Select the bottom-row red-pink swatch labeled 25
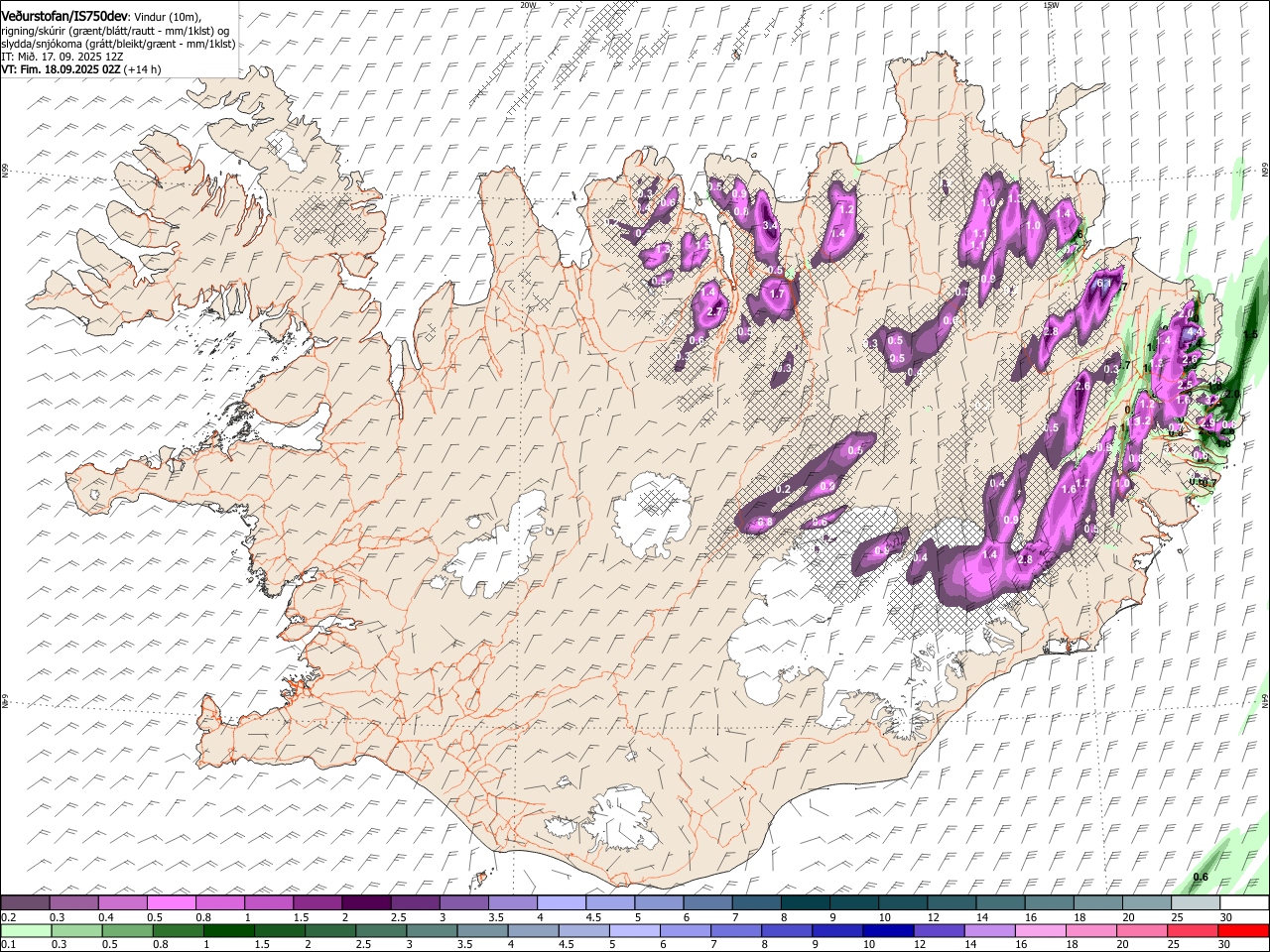1270x952 pixels. click(x=1194, y=931)
